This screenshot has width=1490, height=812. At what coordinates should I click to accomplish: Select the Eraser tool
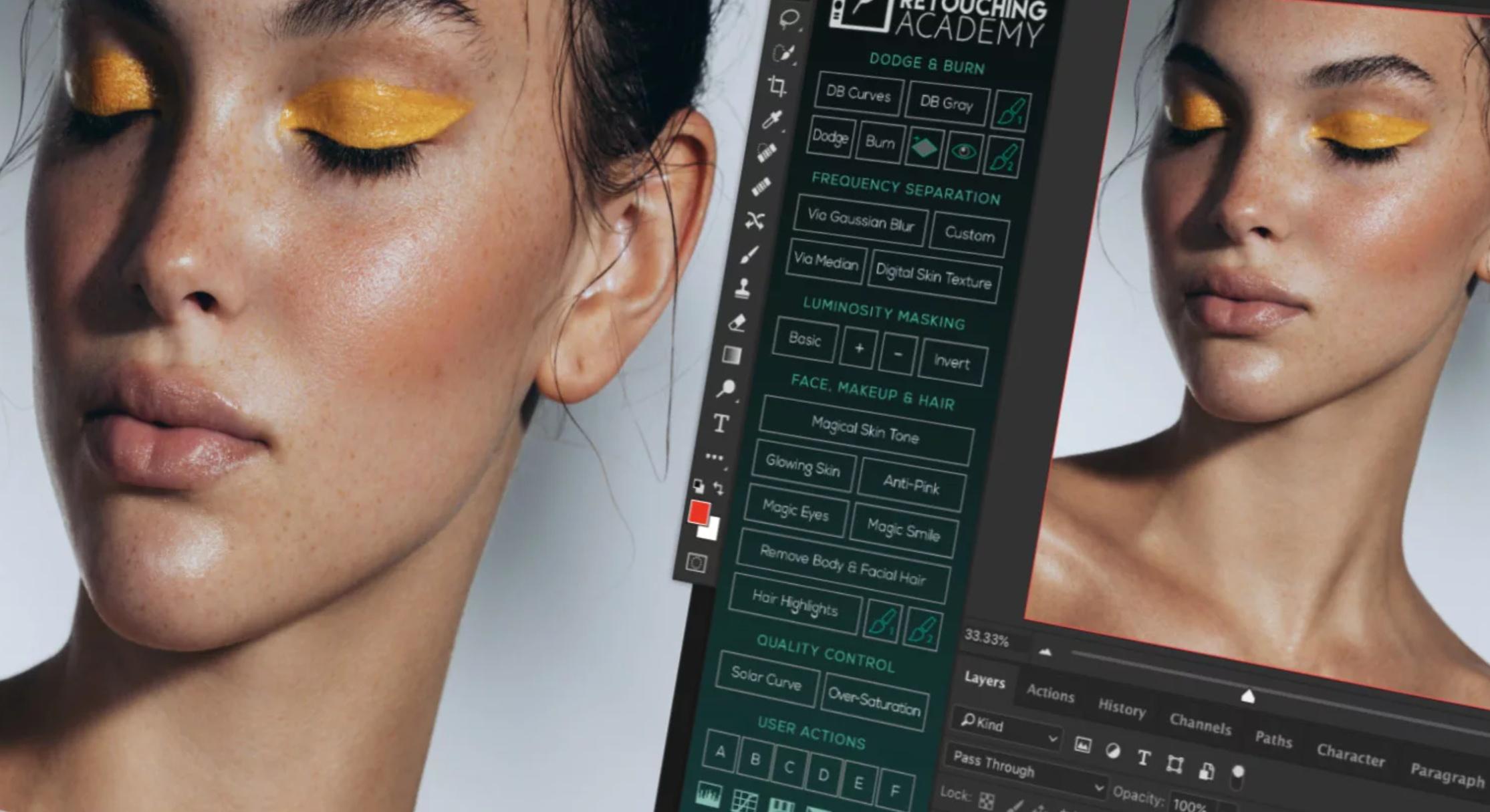coord(737,323)
